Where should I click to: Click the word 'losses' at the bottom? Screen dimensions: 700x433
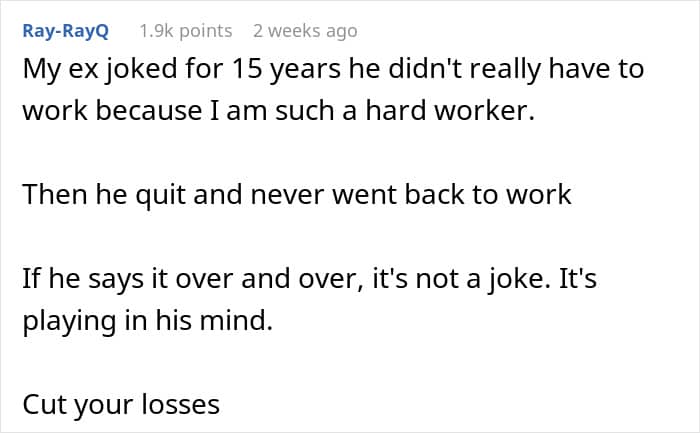[180, 404]
